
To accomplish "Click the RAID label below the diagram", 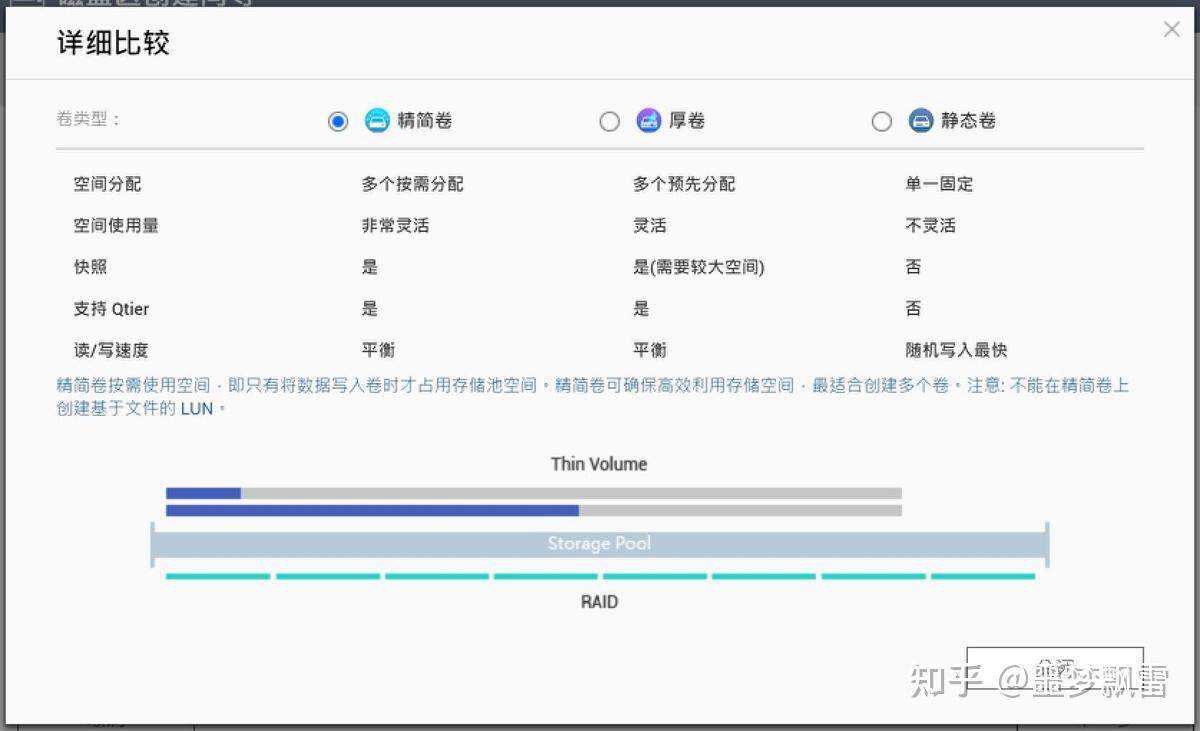I will (x=599, y=602).
